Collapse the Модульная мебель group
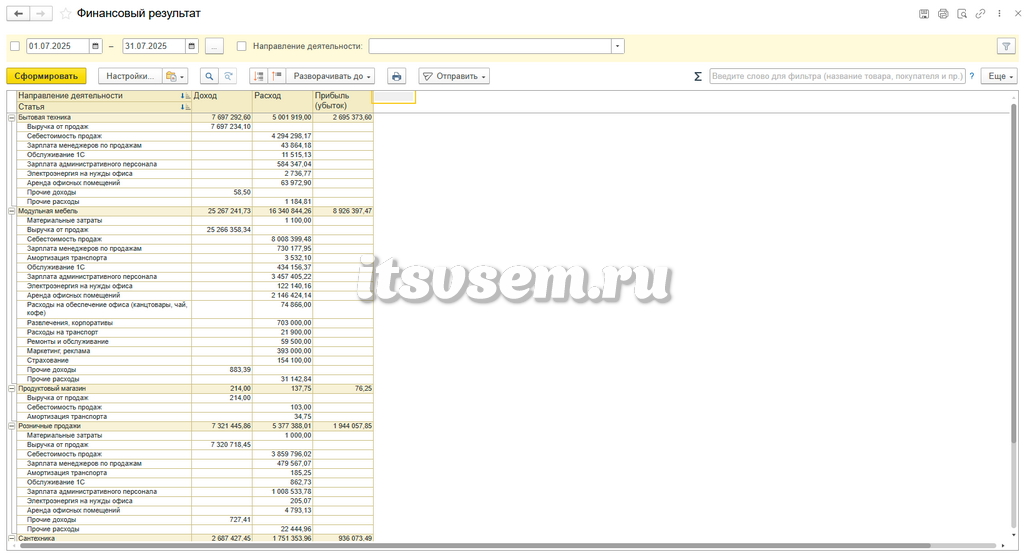Image resolution: width=1024 pixels, height=554 pixels. point(11,211)
